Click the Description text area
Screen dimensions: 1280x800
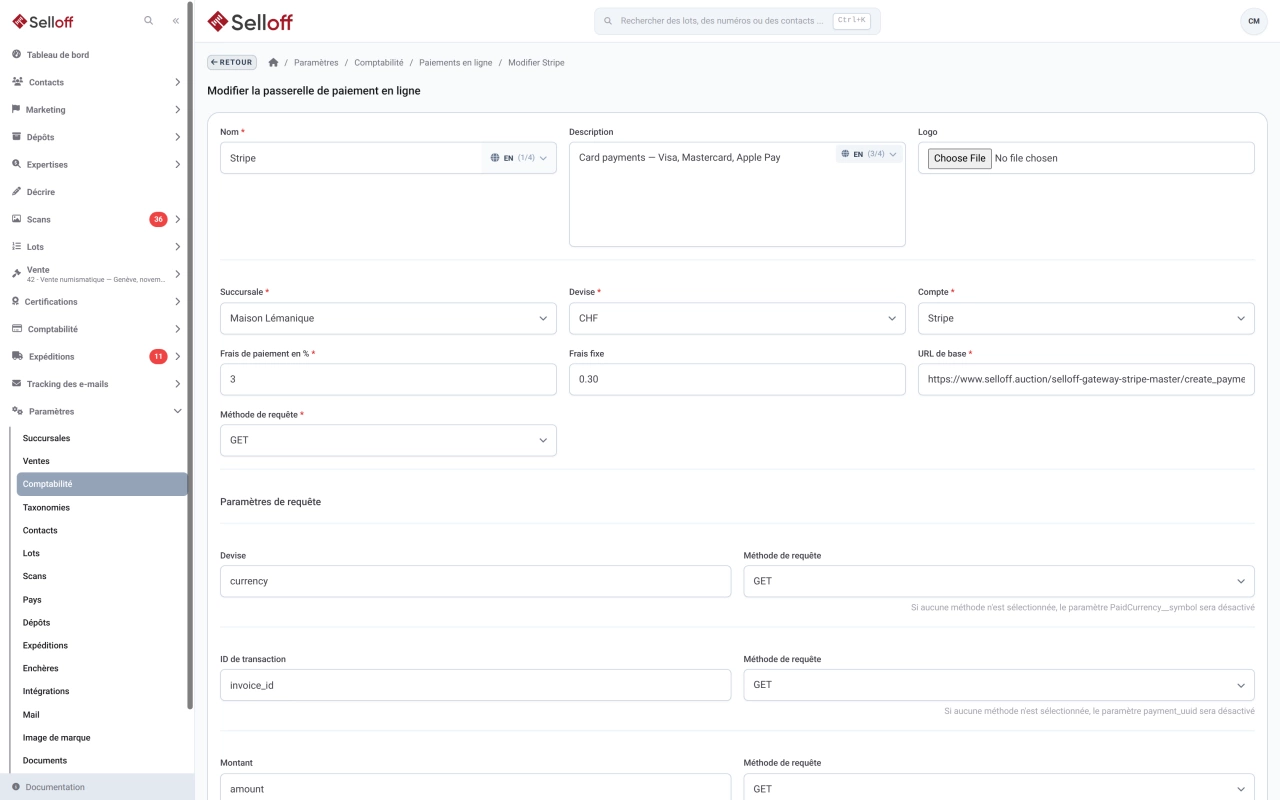point(737,194)
